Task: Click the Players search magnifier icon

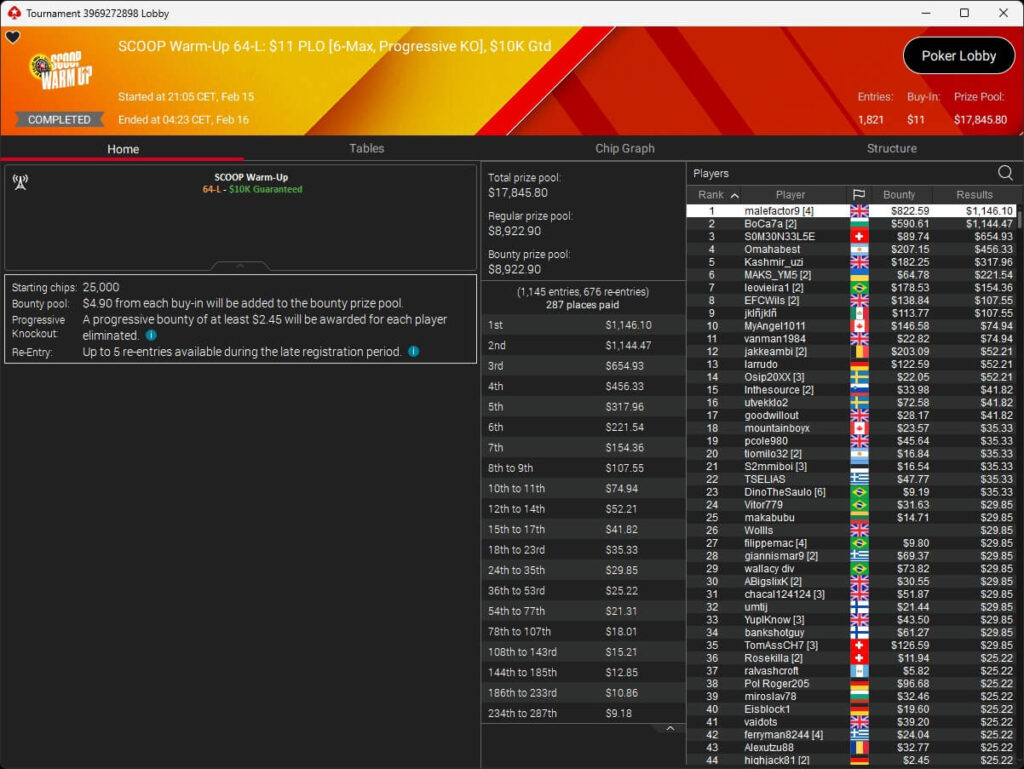Action: [1005, 173]
